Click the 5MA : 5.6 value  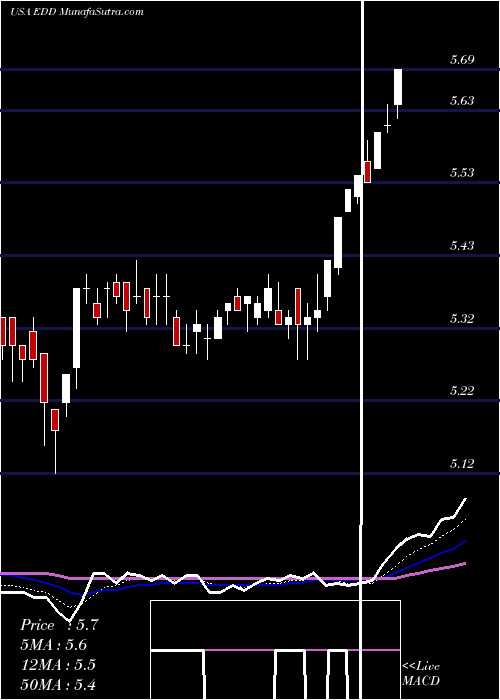(x=54, y=645)
